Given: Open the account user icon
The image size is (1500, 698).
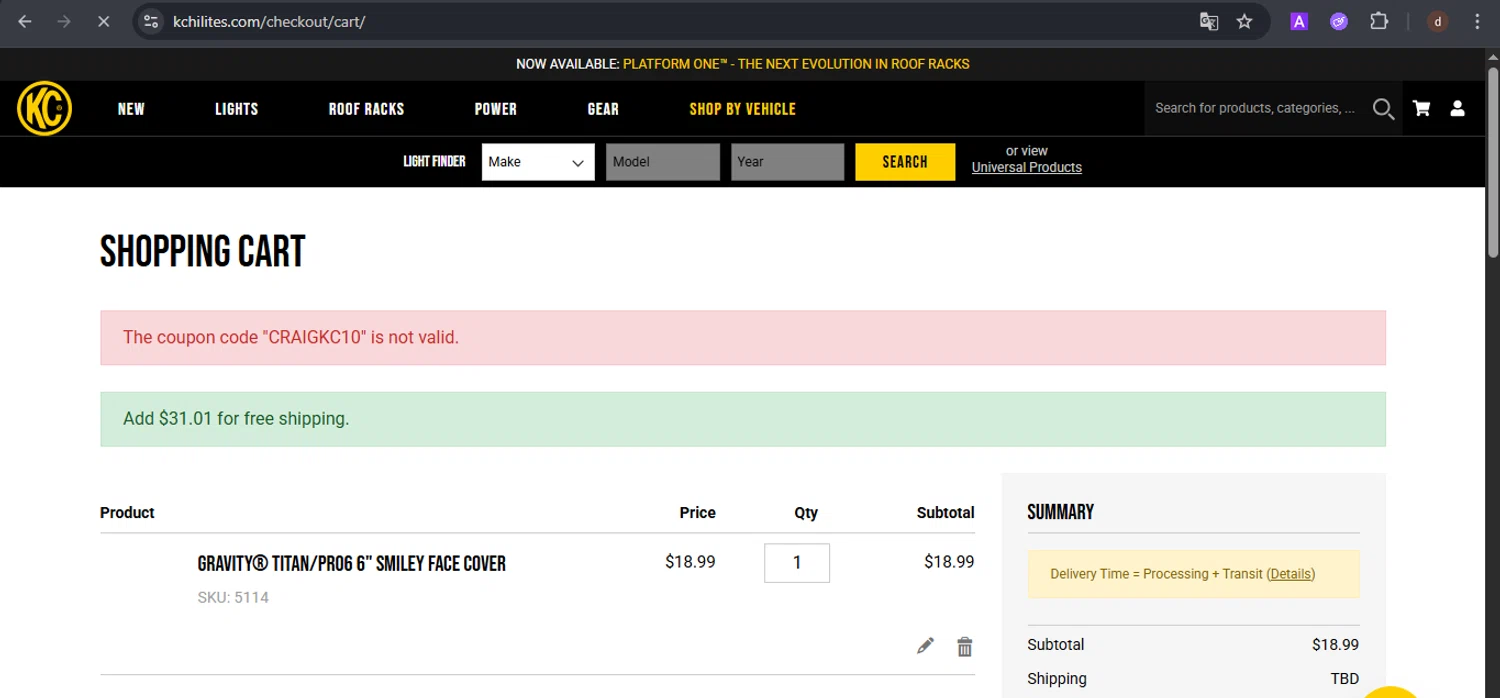Looking at the screenshot, I should [1457, 108].
